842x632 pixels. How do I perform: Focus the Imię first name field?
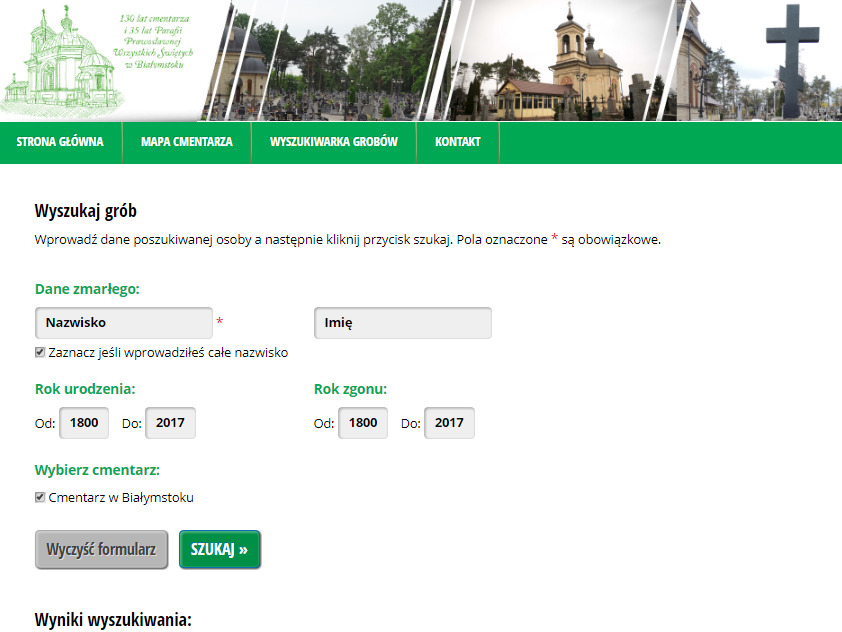[x=403, y=323]
